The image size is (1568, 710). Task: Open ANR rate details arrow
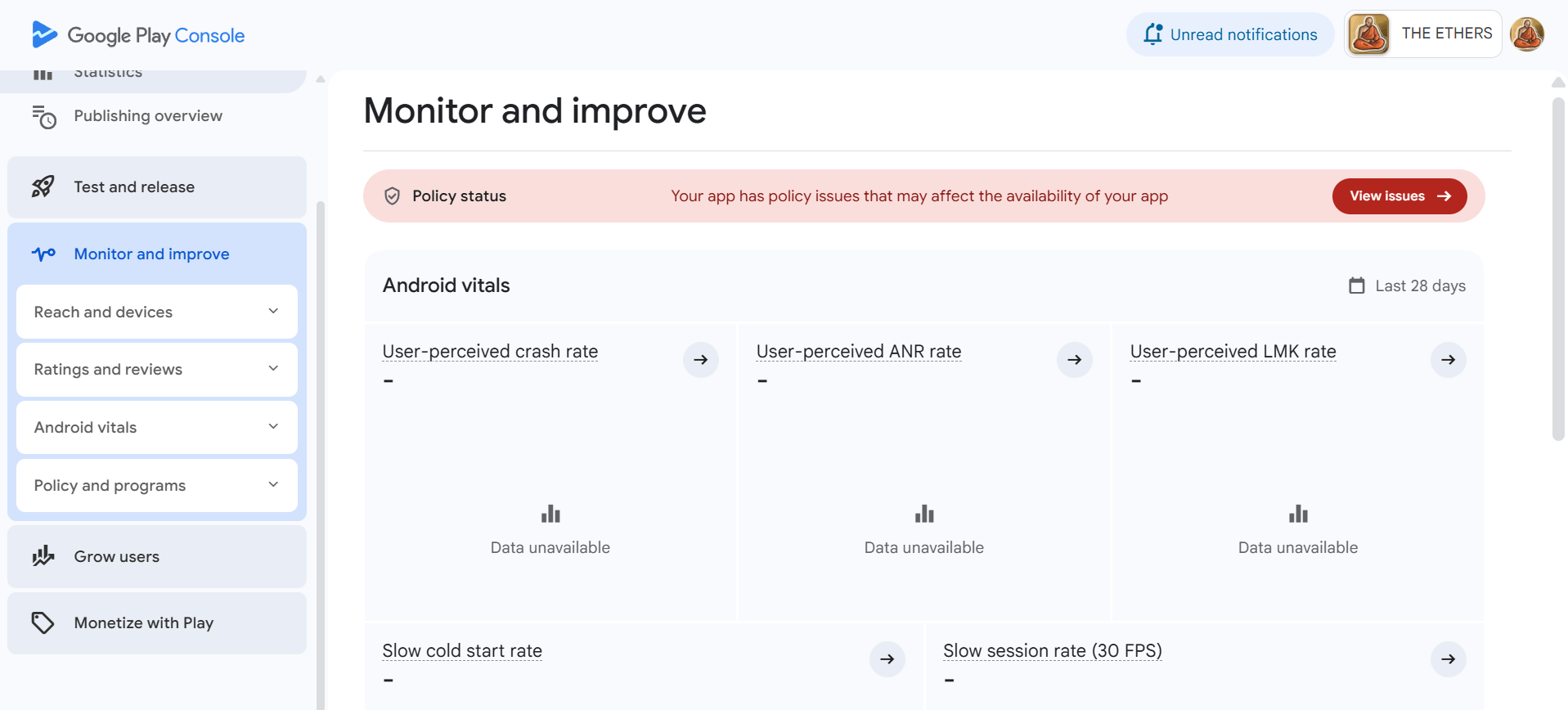(x=1074, y=360)
